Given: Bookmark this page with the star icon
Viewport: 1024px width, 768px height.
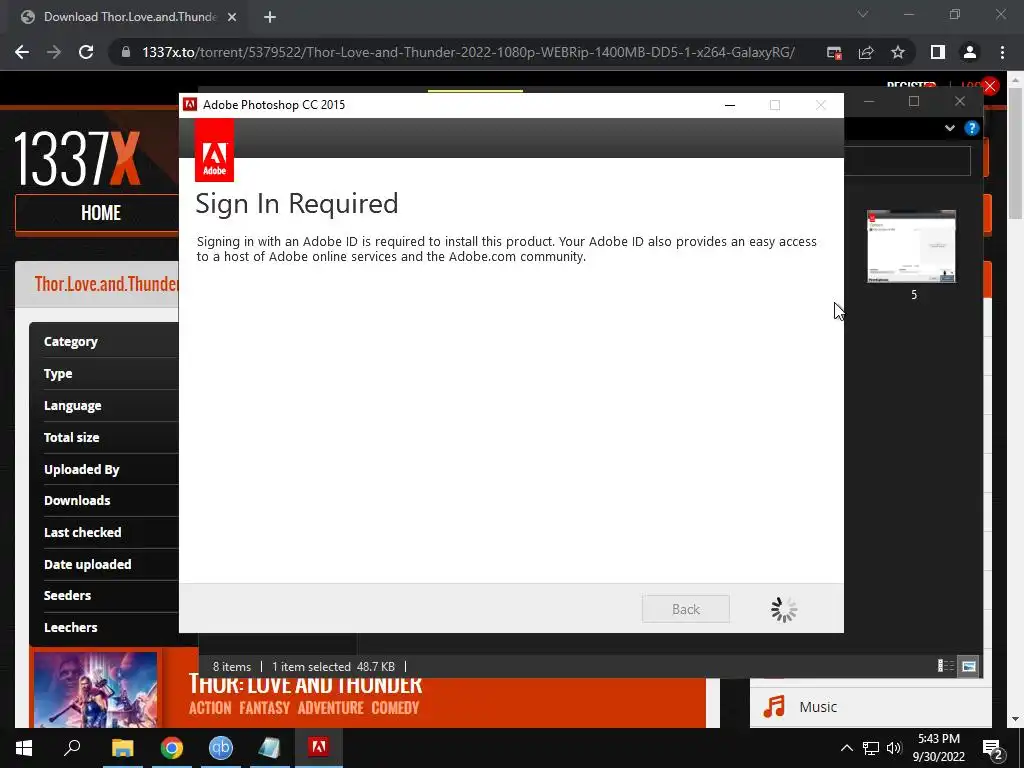Looking at the screenshot, I should (898, 52).
